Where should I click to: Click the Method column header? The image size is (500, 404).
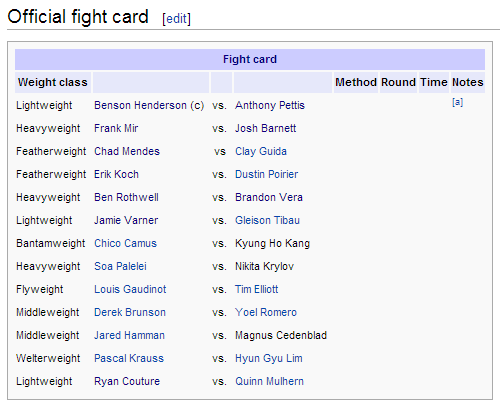point(356,82)
